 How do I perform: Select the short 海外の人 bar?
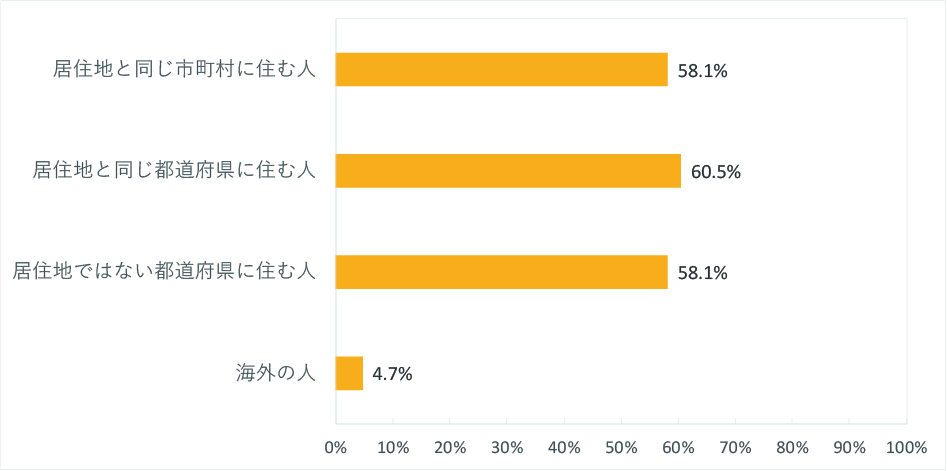[x=349, y=373]
